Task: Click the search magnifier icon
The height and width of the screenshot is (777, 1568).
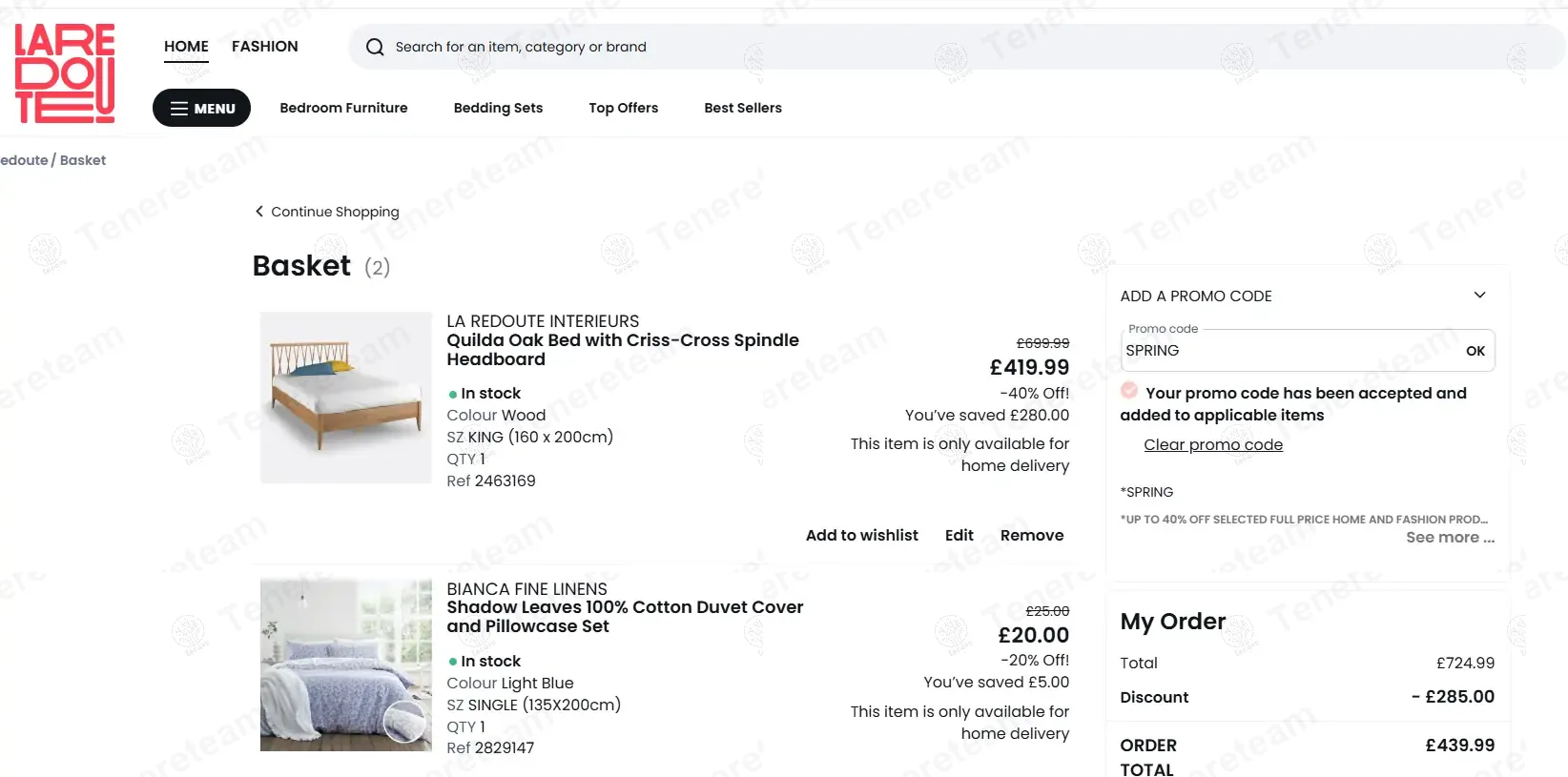Action: click(375, 47)
